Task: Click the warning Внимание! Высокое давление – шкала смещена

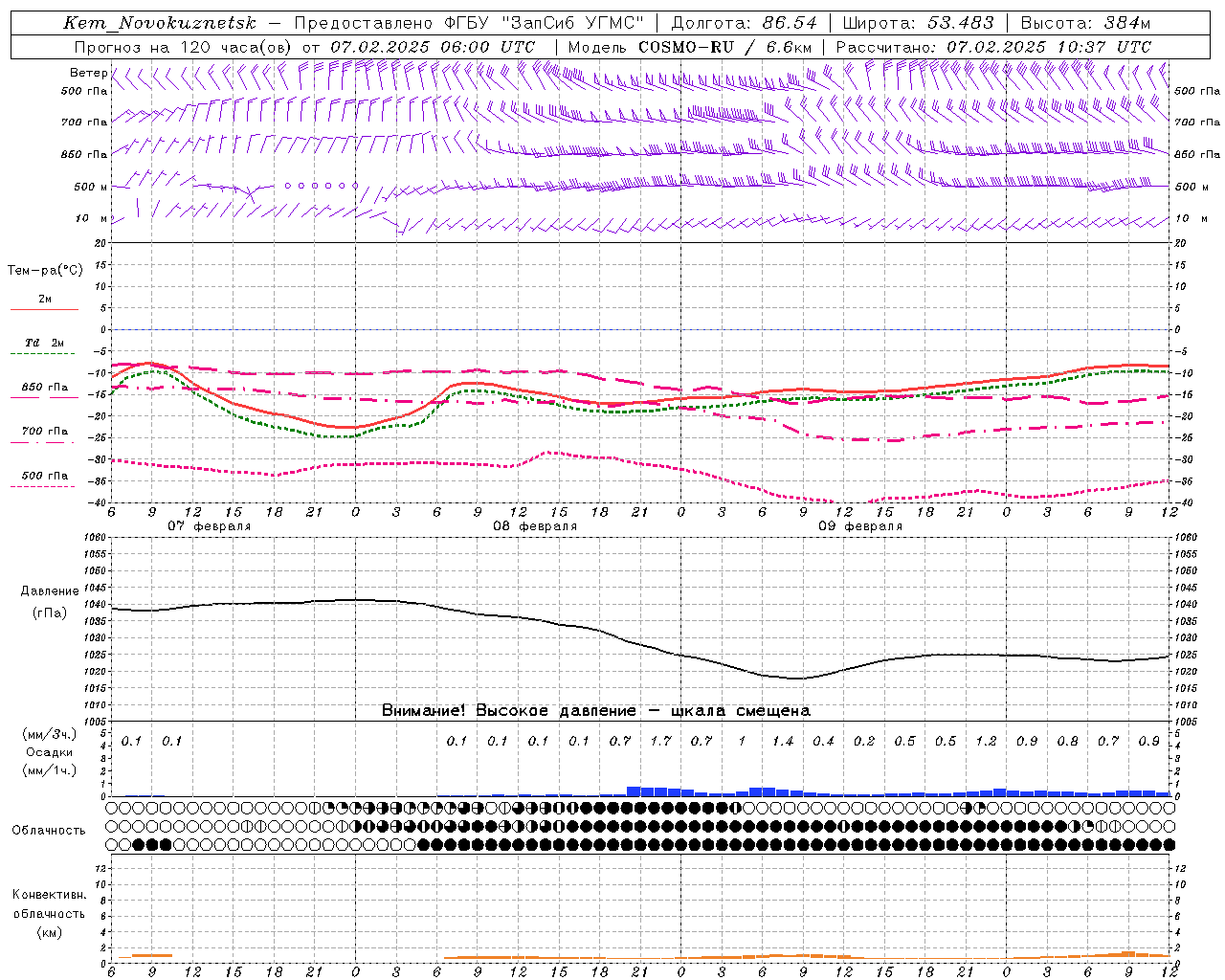Action: [x=596, y=711]
